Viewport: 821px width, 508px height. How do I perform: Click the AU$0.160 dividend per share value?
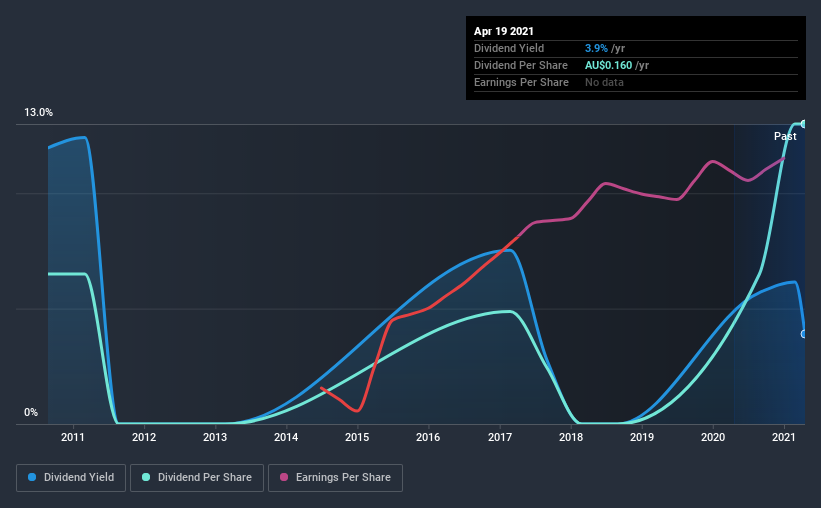[x=608, y=65]
